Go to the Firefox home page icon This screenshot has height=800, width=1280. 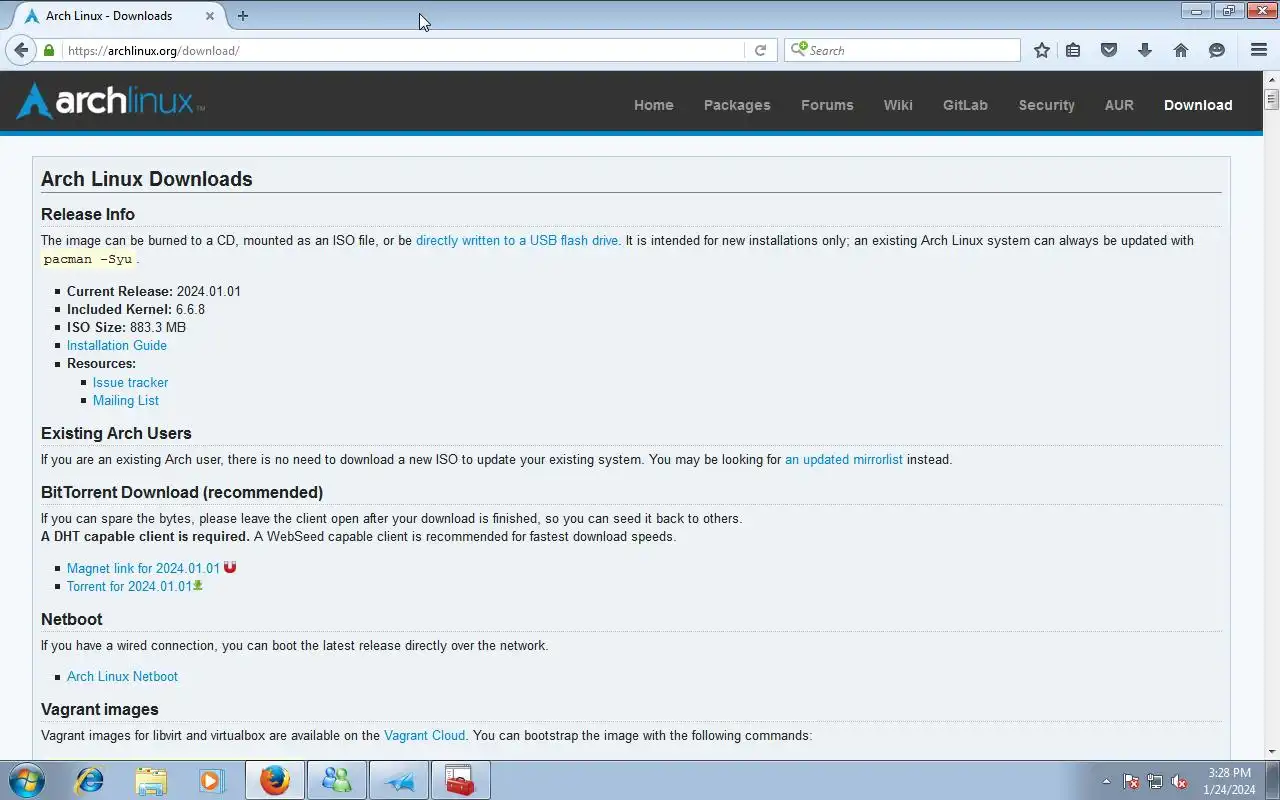coord(1181,50)
